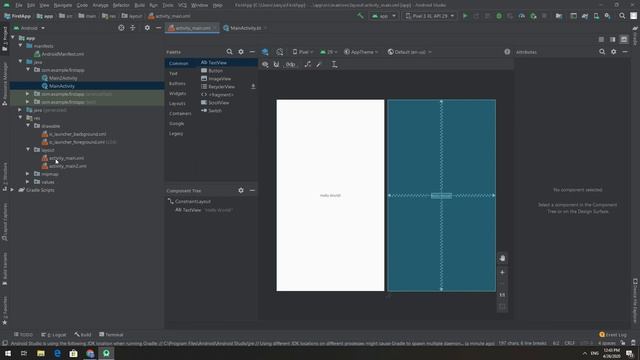Click the green Run app button
The image size is (640, 360).
coord(465,16)
